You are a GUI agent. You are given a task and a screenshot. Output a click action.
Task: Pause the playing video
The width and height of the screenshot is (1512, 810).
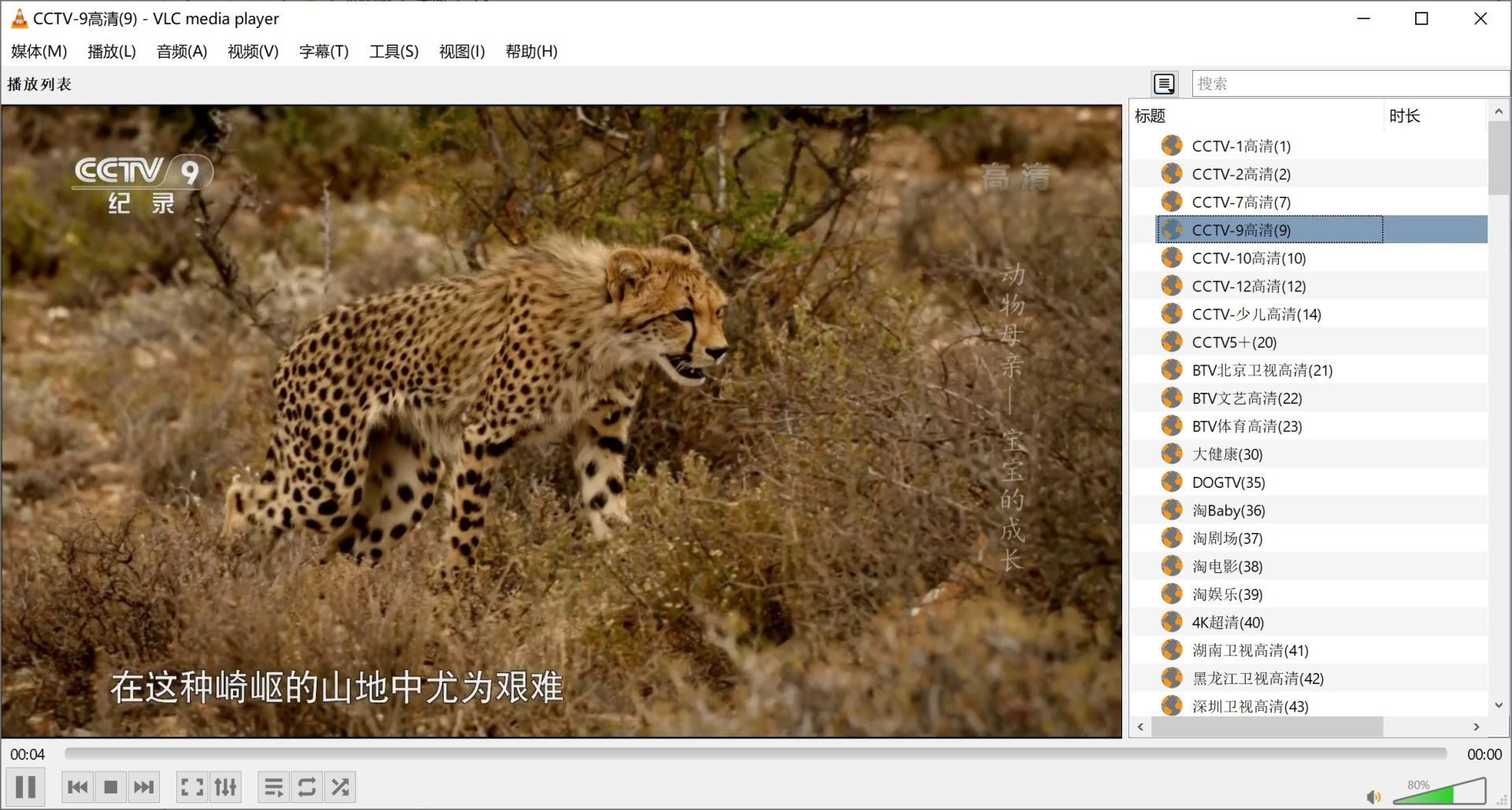[25, 786]
